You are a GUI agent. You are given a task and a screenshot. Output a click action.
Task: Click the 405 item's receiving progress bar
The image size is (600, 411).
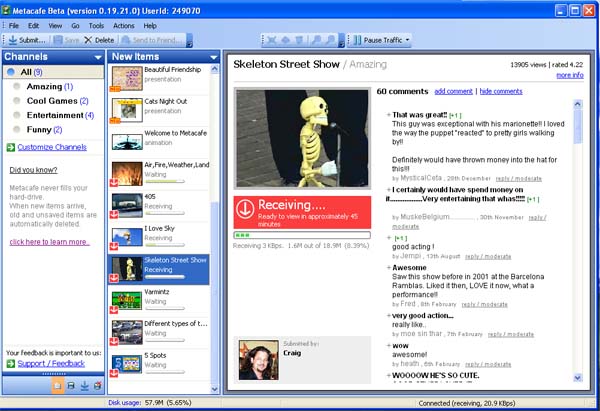tap(165, 213)
